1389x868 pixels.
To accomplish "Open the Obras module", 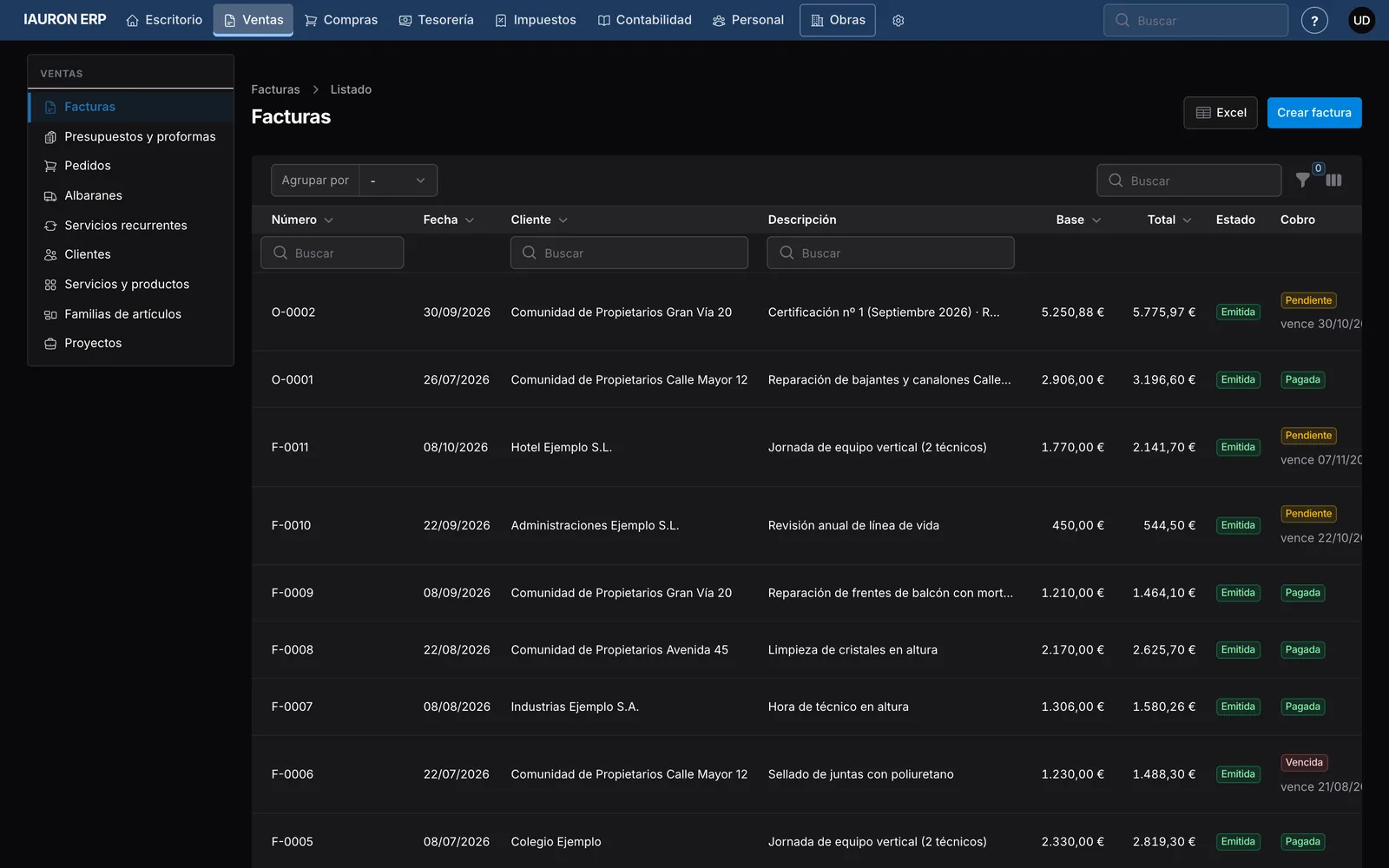I will click(838, 20).
